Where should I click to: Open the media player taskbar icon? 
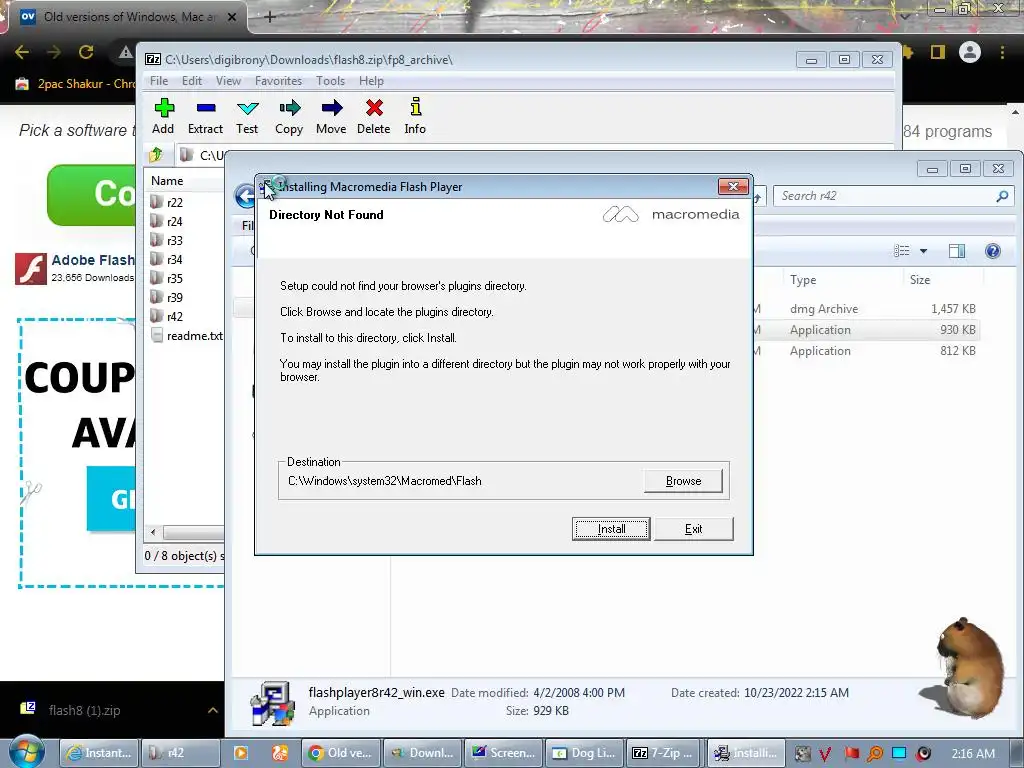coord(240,753)
